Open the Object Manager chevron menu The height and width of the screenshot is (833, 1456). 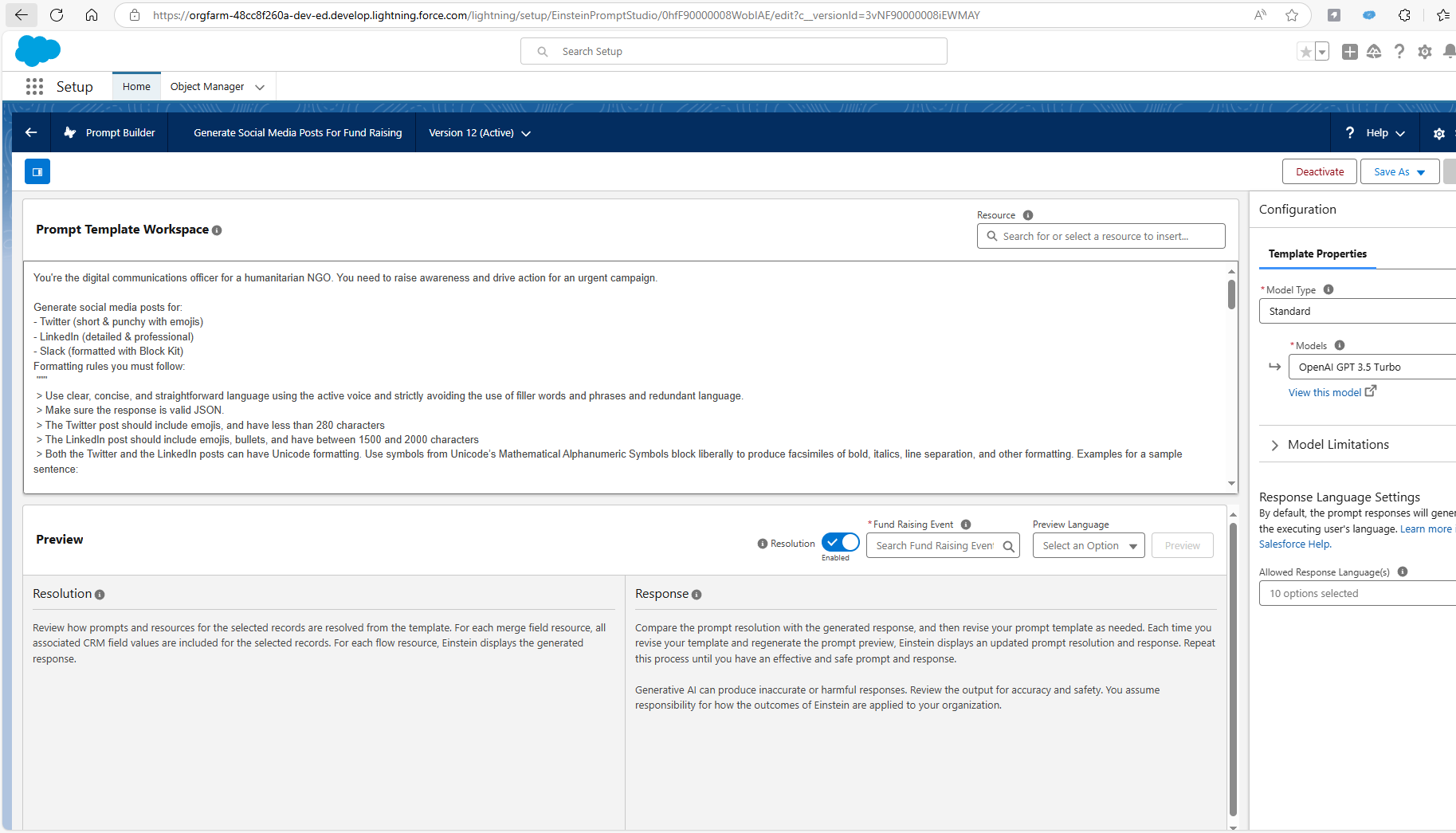(260, 87)
